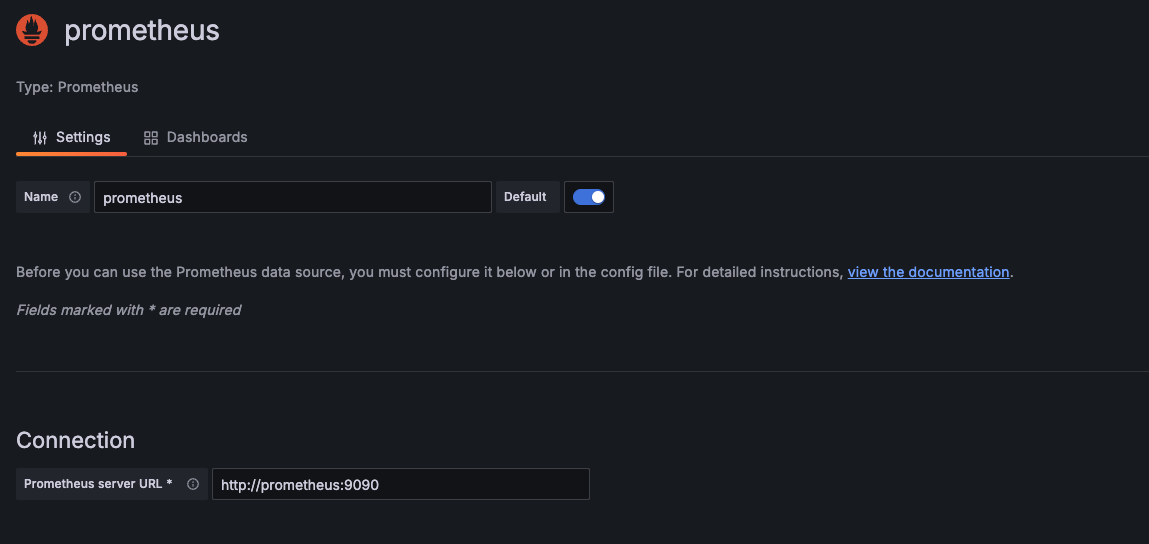Click info icon beside Prometheus server URL
This screenshot has width=1149, height=544.
tap(193, 484)
